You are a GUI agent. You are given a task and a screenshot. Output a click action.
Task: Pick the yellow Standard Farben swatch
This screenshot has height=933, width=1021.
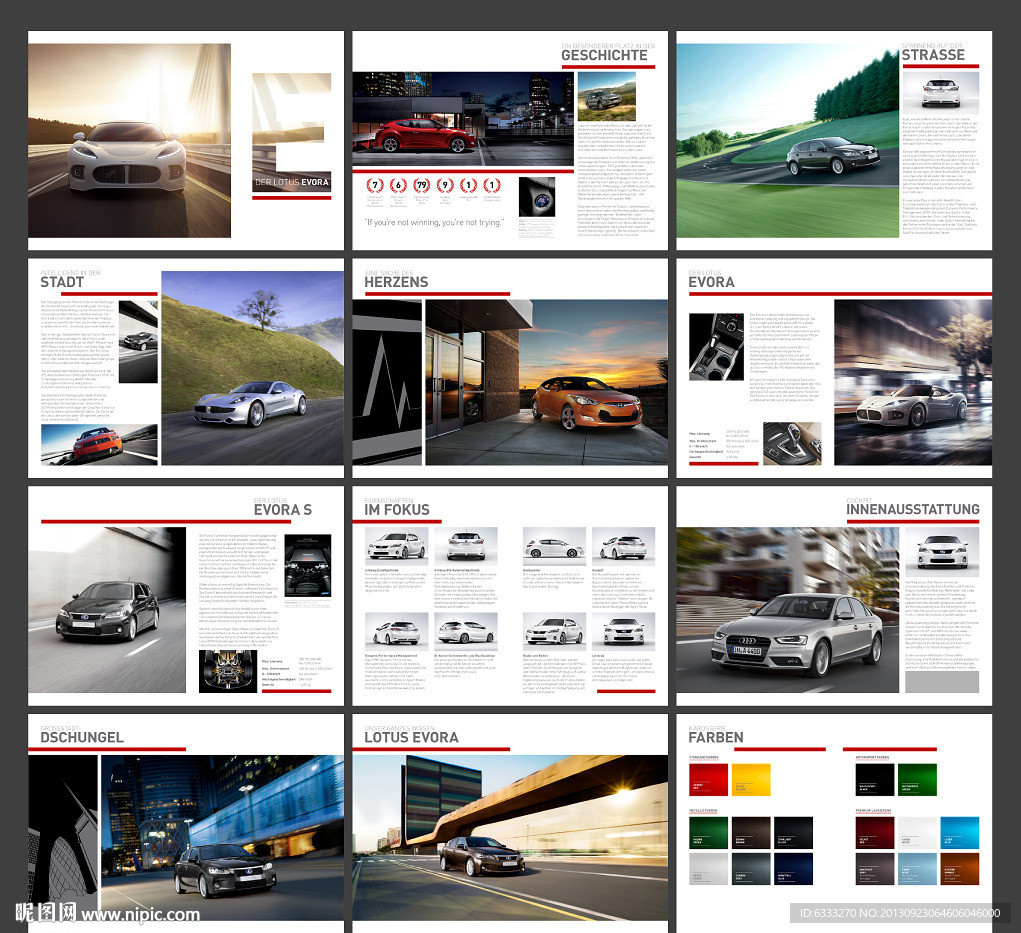point(751,779)
